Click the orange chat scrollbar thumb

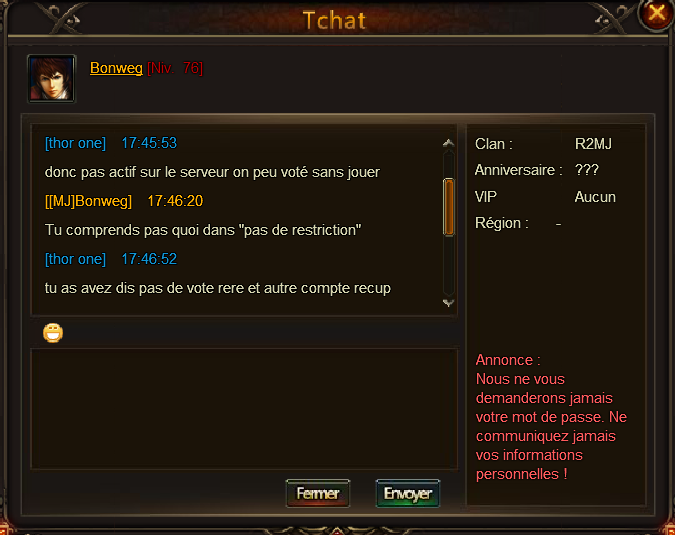click(x=449, y=207)
